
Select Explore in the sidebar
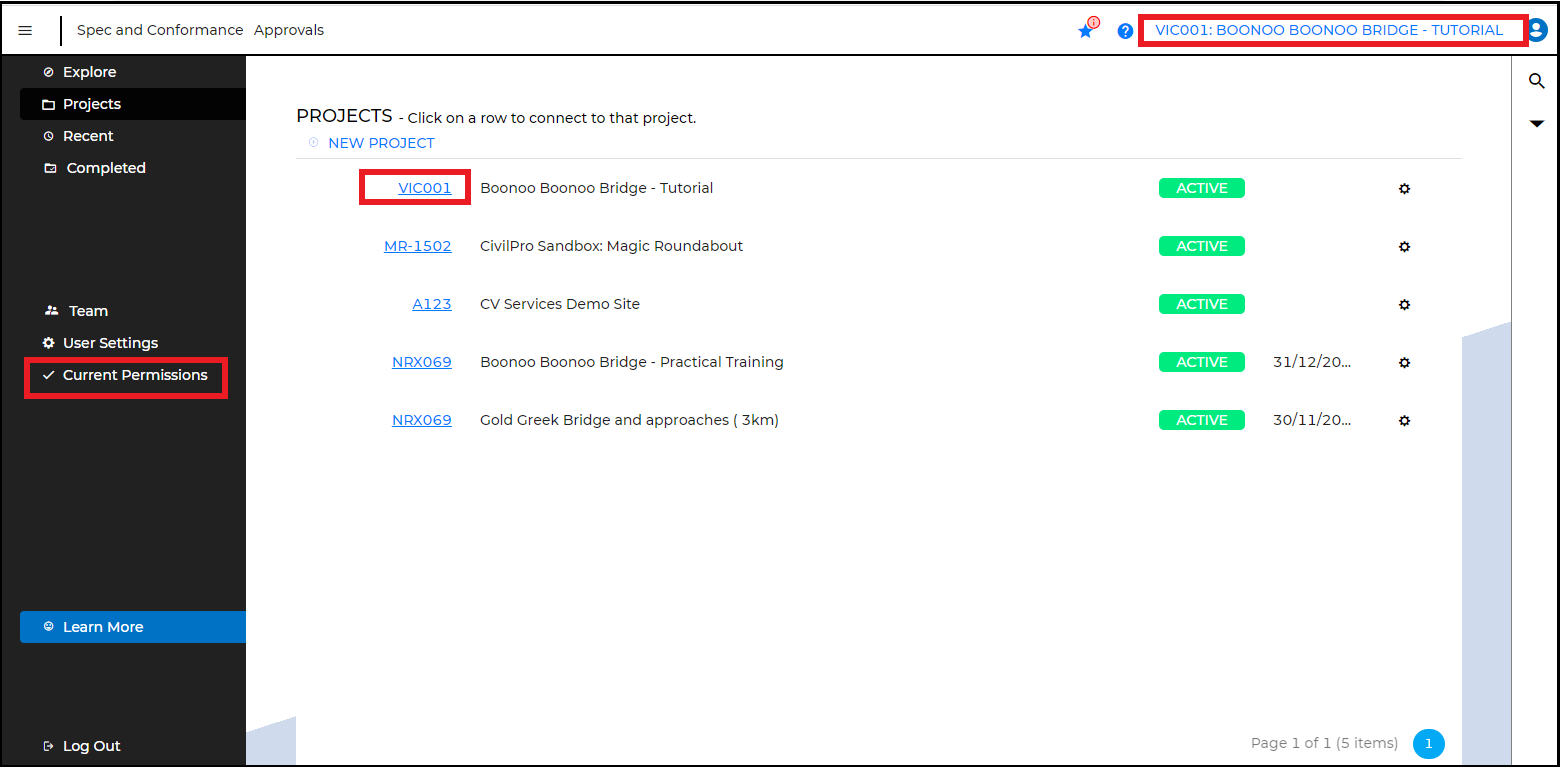click(89, 72)
